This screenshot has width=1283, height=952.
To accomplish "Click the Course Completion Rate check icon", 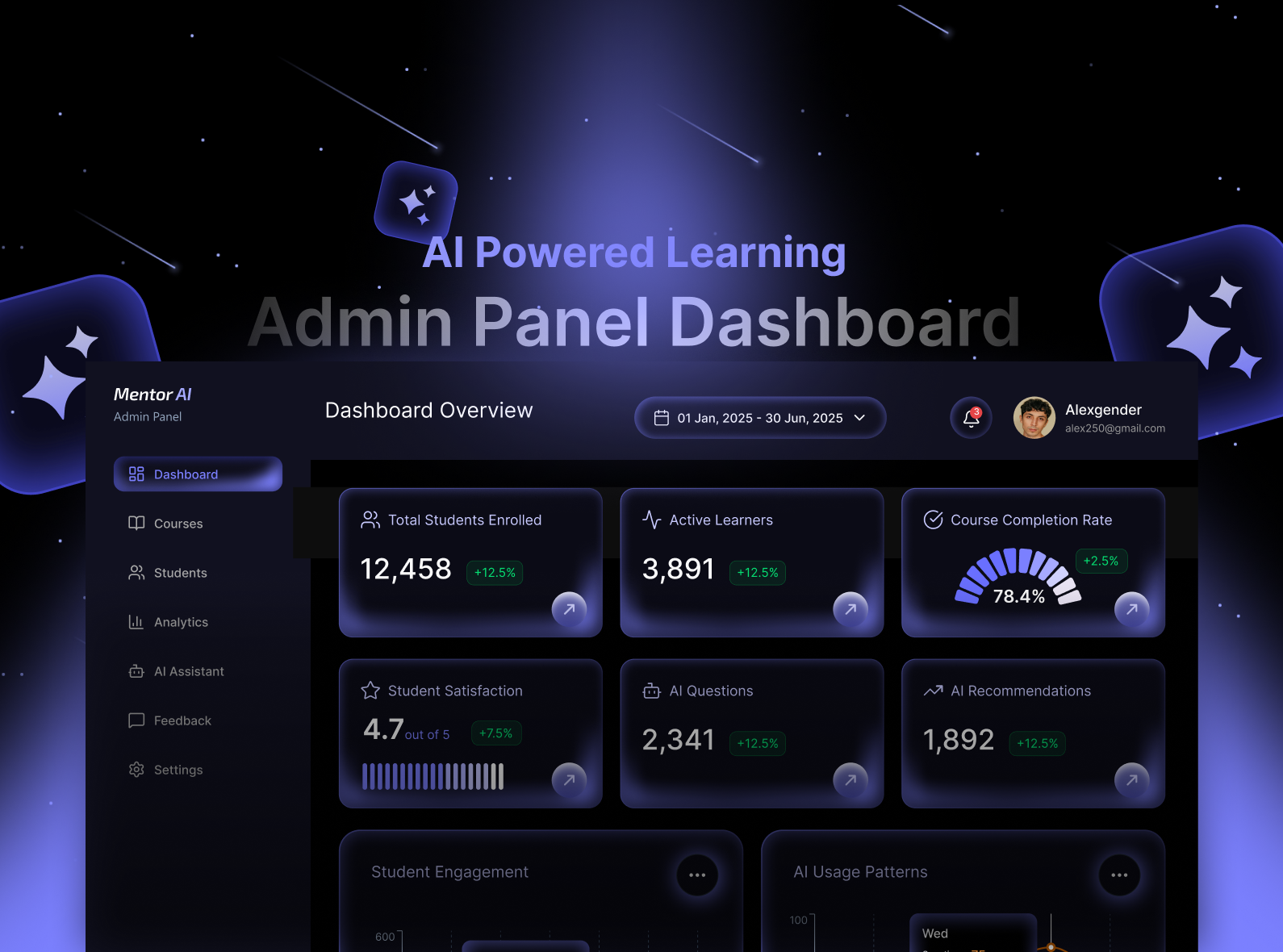I will (933, 520).
